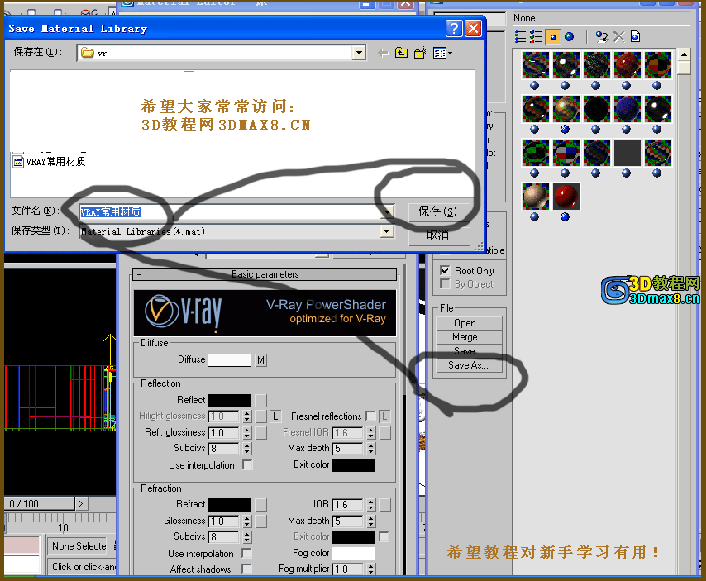Select the beige sphere material thumbnail
The height and width of the screenshot is (581, 706).
[x=535, y=196]
